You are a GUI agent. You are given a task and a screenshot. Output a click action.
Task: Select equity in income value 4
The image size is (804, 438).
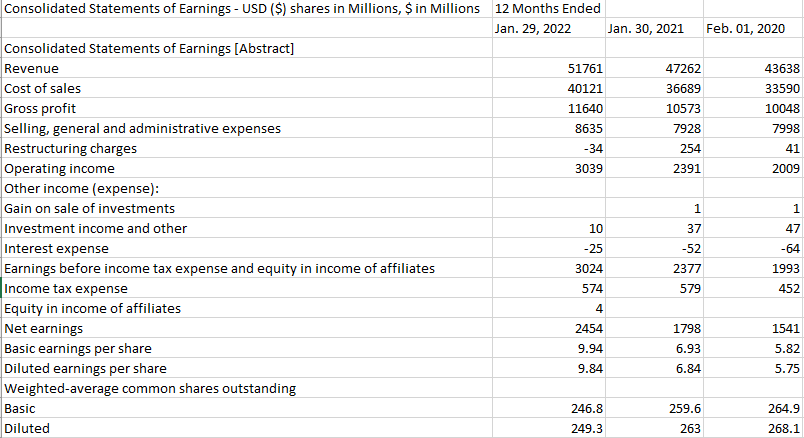pyautogui.click(x=599, y=309)
